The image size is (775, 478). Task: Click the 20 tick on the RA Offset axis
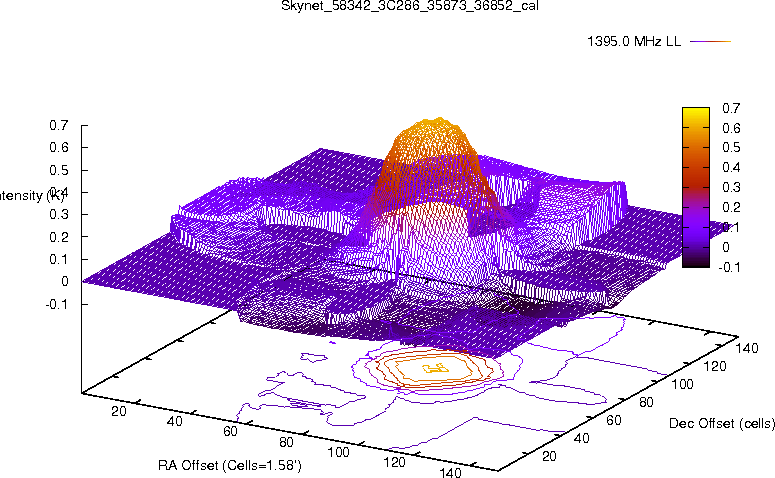pos(119,411)
